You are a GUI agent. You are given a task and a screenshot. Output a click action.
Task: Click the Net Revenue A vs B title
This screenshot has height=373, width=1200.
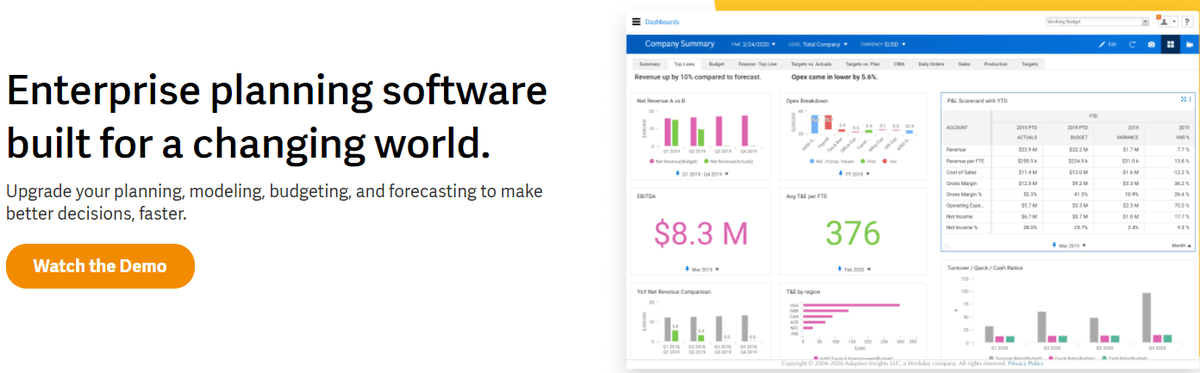click(x=662, y=101)
